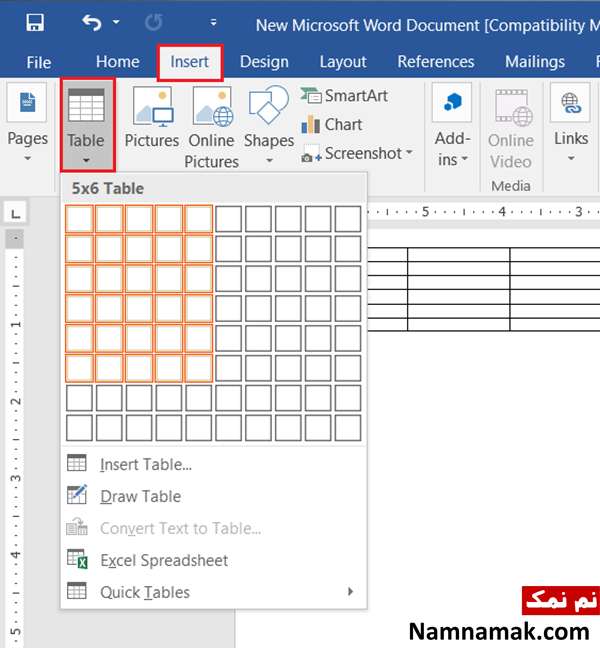Click the Excel Spreadsheet icon
600x648 pixels.
[x=78, y=559]
